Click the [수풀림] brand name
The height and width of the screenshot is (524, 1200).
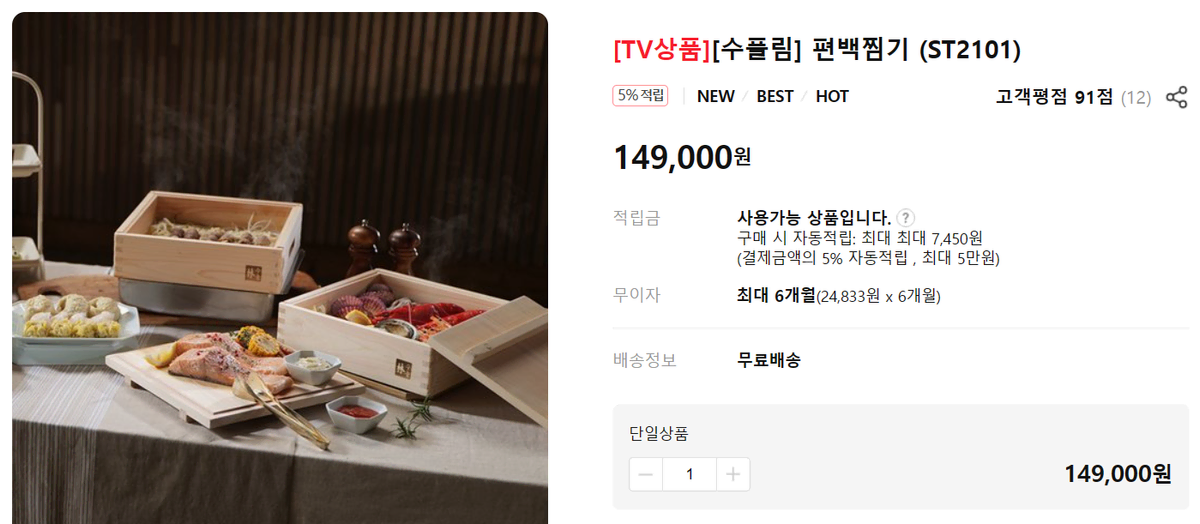pos(757,49)
